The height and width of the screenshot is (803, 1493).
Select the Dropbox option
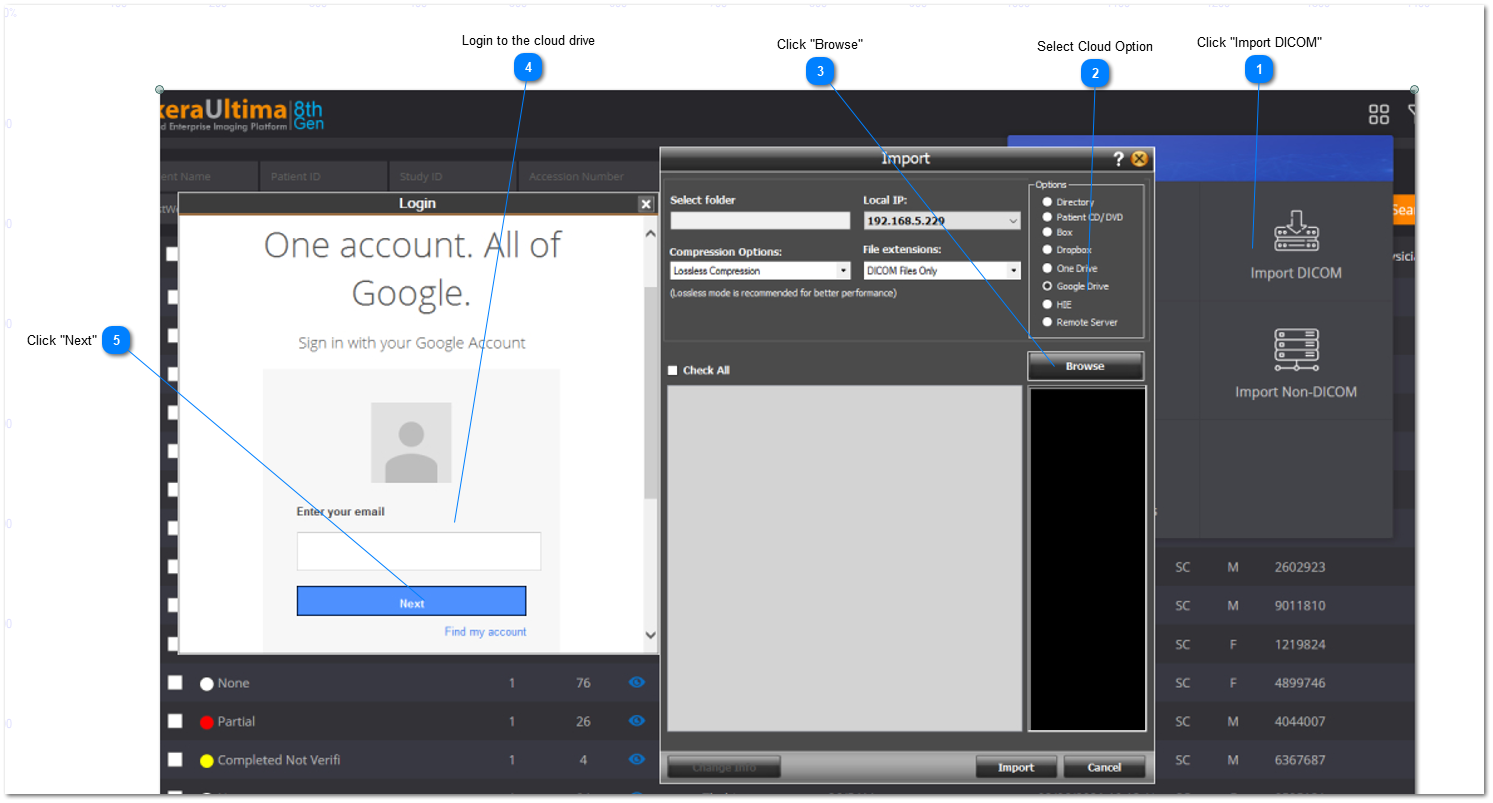1048,250
